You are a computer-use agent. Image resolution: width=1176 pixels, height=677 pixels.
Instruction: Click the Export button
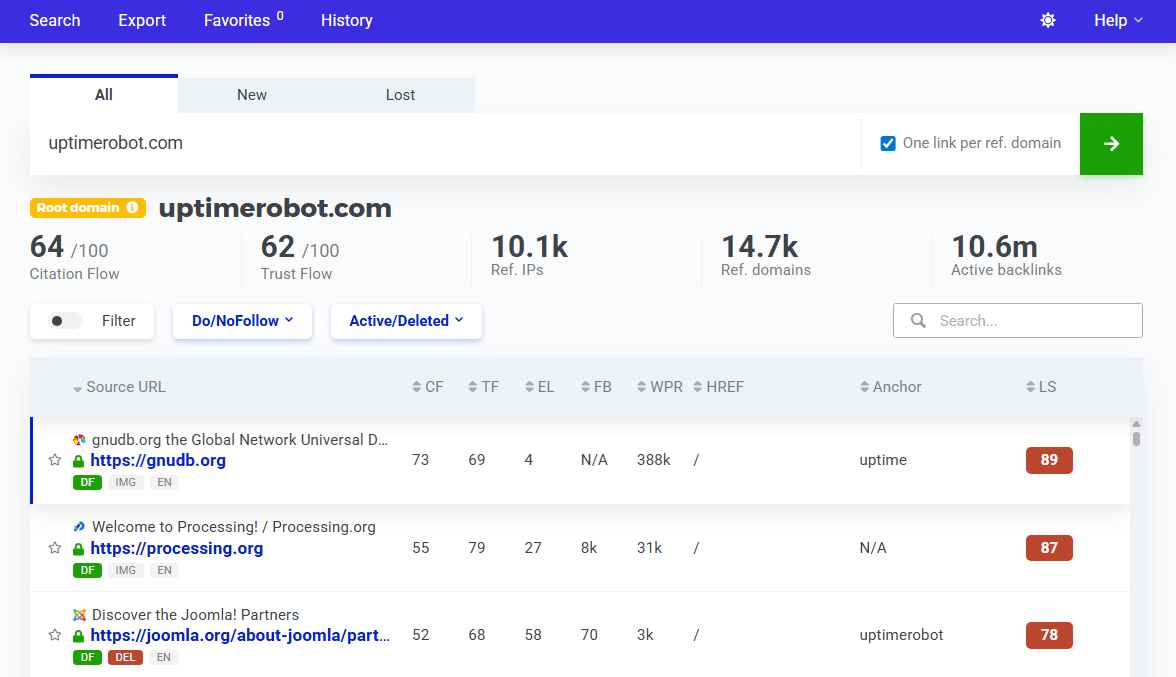click(141, 20)
